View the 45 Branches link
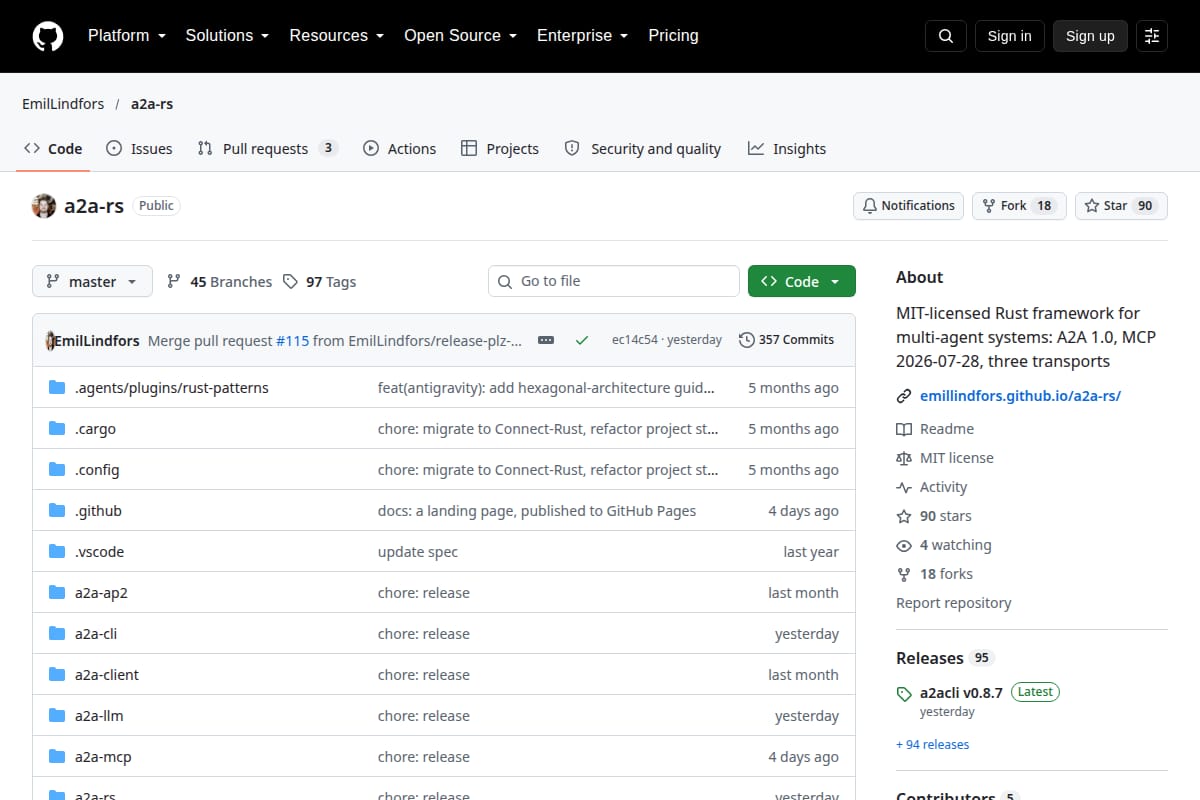 [219, 282]
